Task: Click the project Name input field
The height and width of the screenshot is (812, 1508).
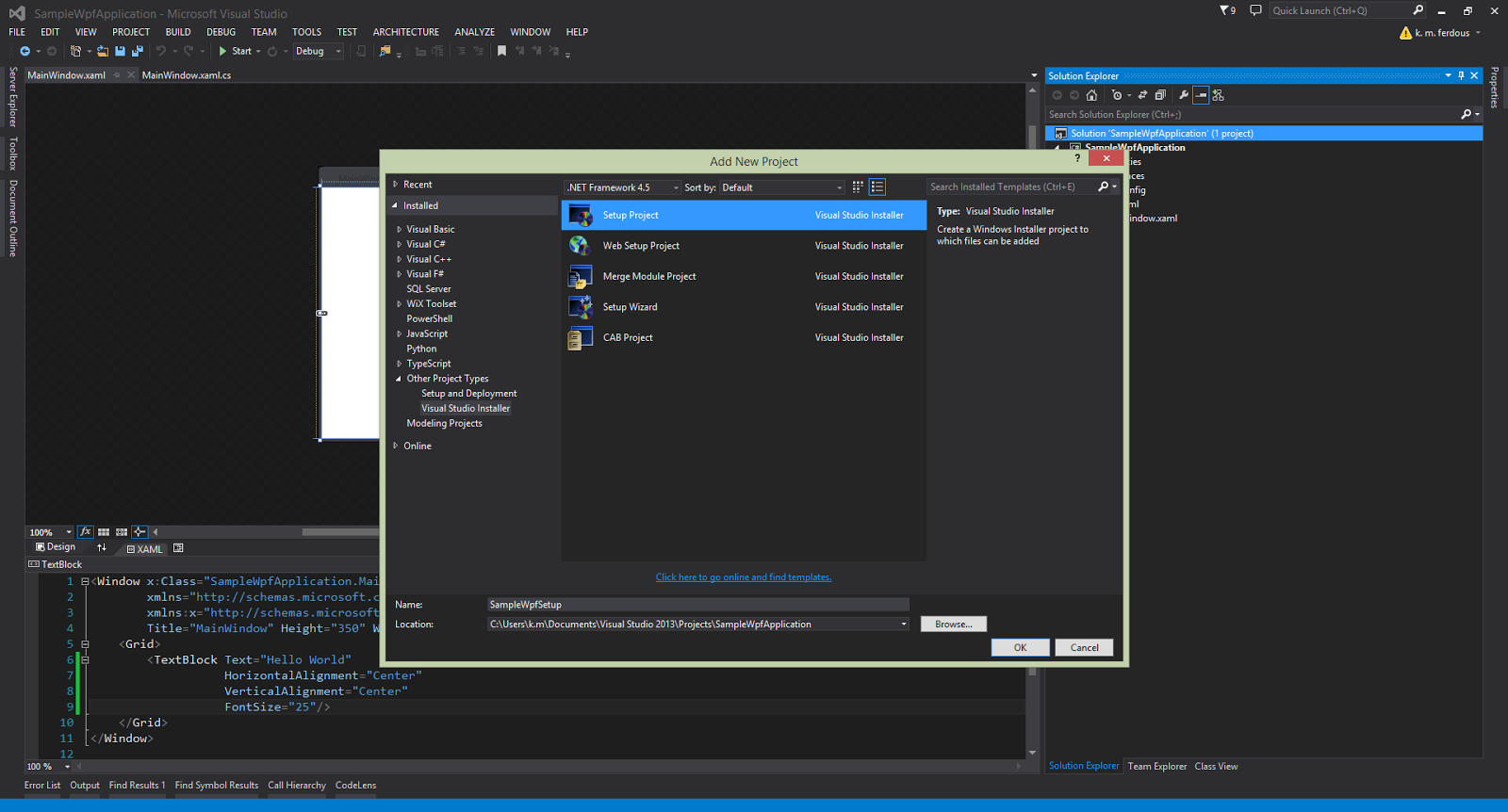Action: tap(698, 605)
